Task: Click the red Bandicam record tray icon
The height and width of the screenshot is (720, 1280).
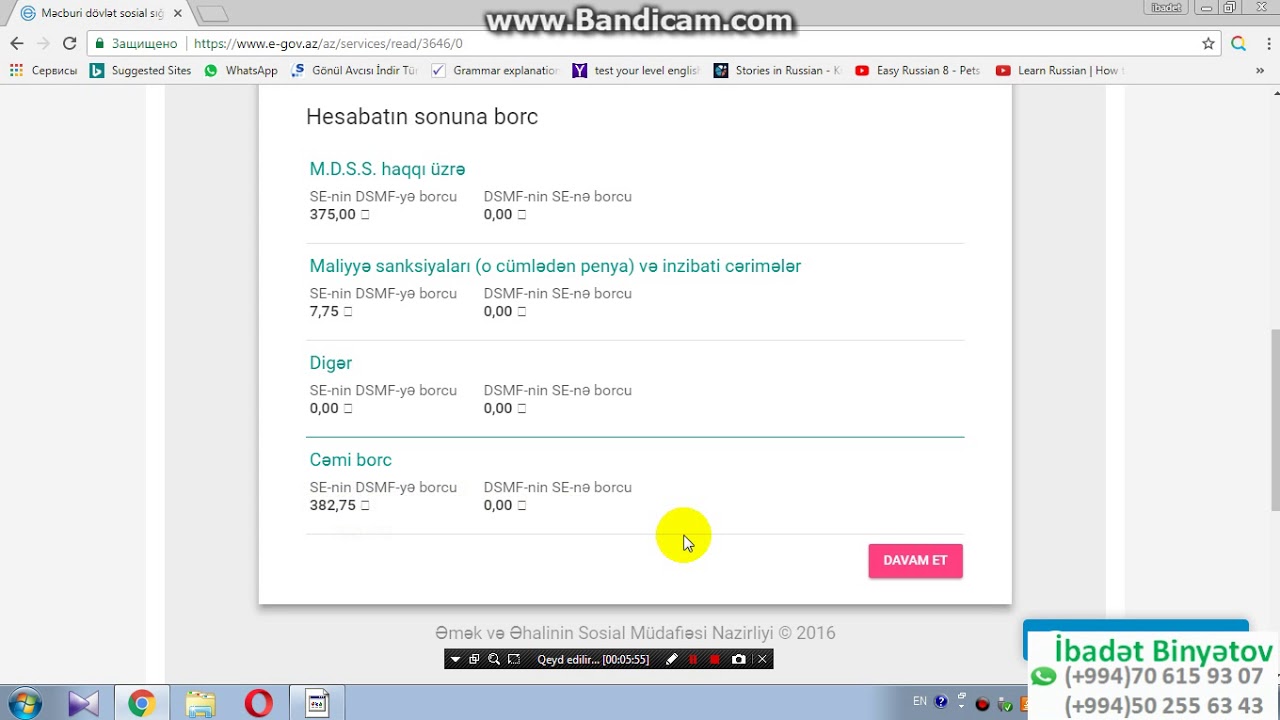Action: 982,704
